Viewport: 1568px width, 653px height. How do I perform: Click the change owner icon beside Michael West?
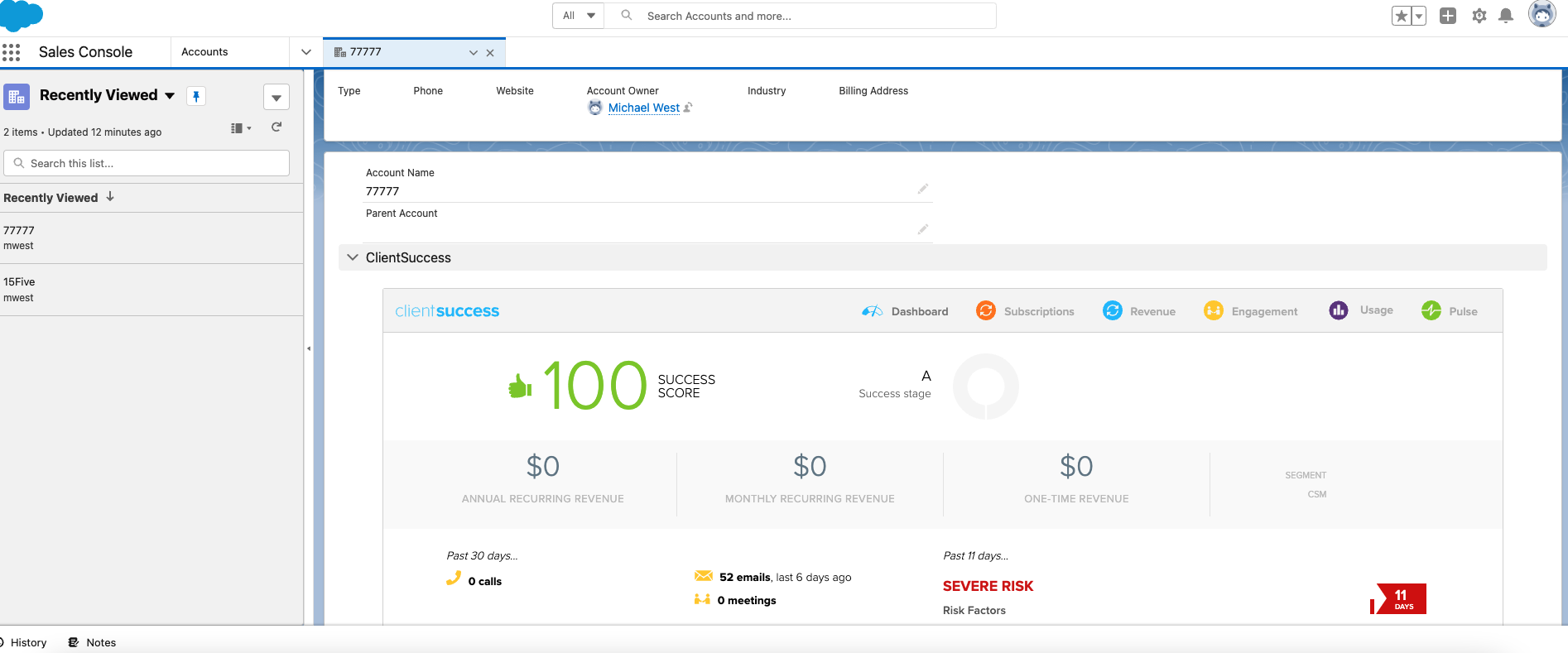pyautogui.click(x=688, y=108)
